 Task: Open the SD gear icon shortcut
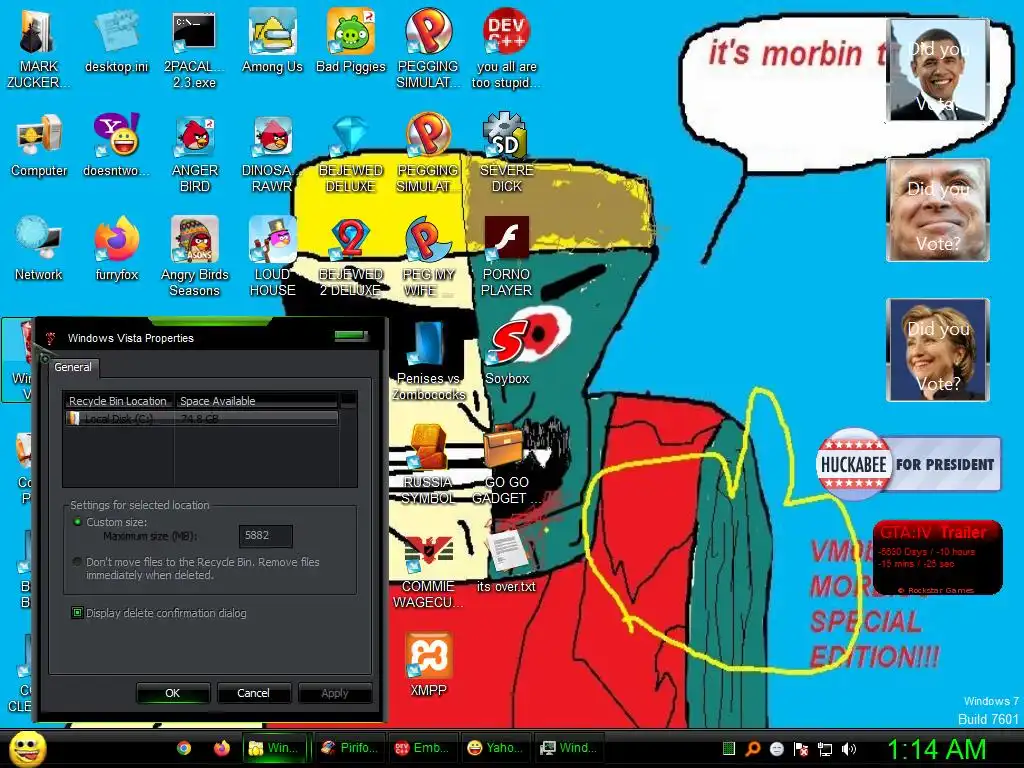(506, 153)
